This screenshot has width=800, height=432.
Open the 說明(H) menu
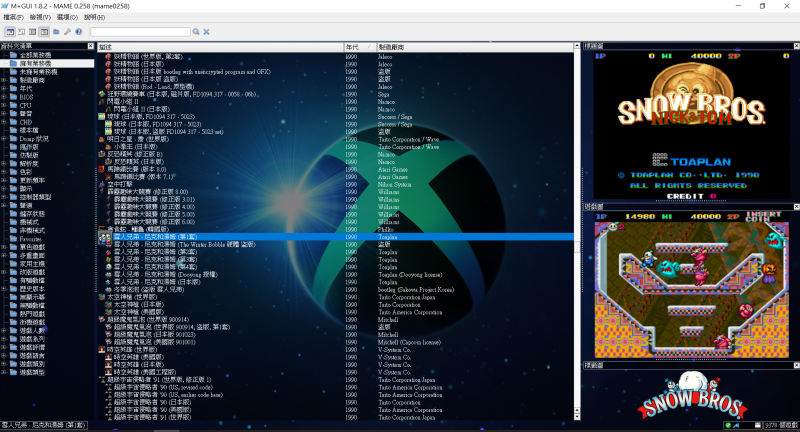94,17
